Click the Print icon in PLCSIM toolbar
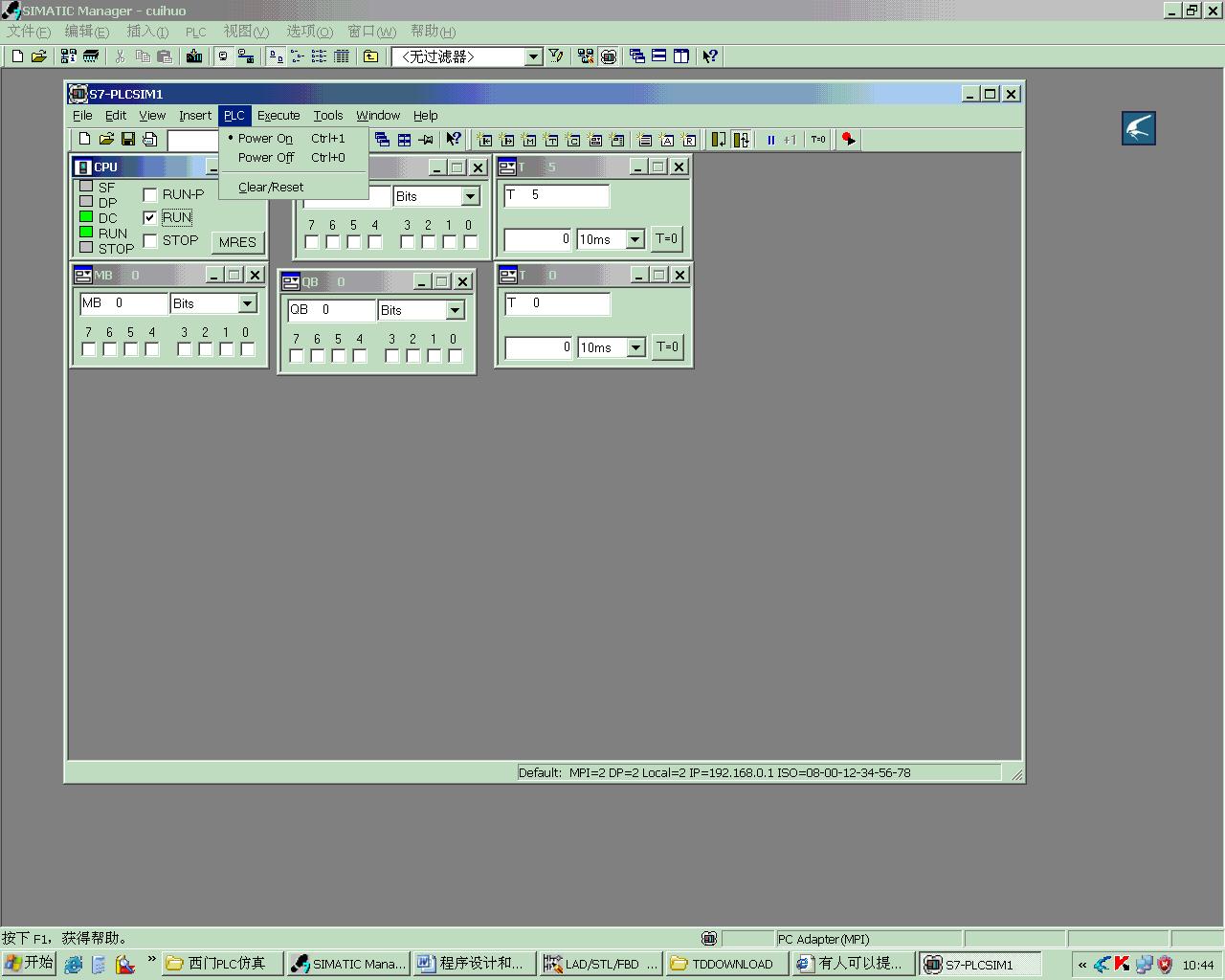Viewport: 1225px width, 980px height. (x=150, y=140)
